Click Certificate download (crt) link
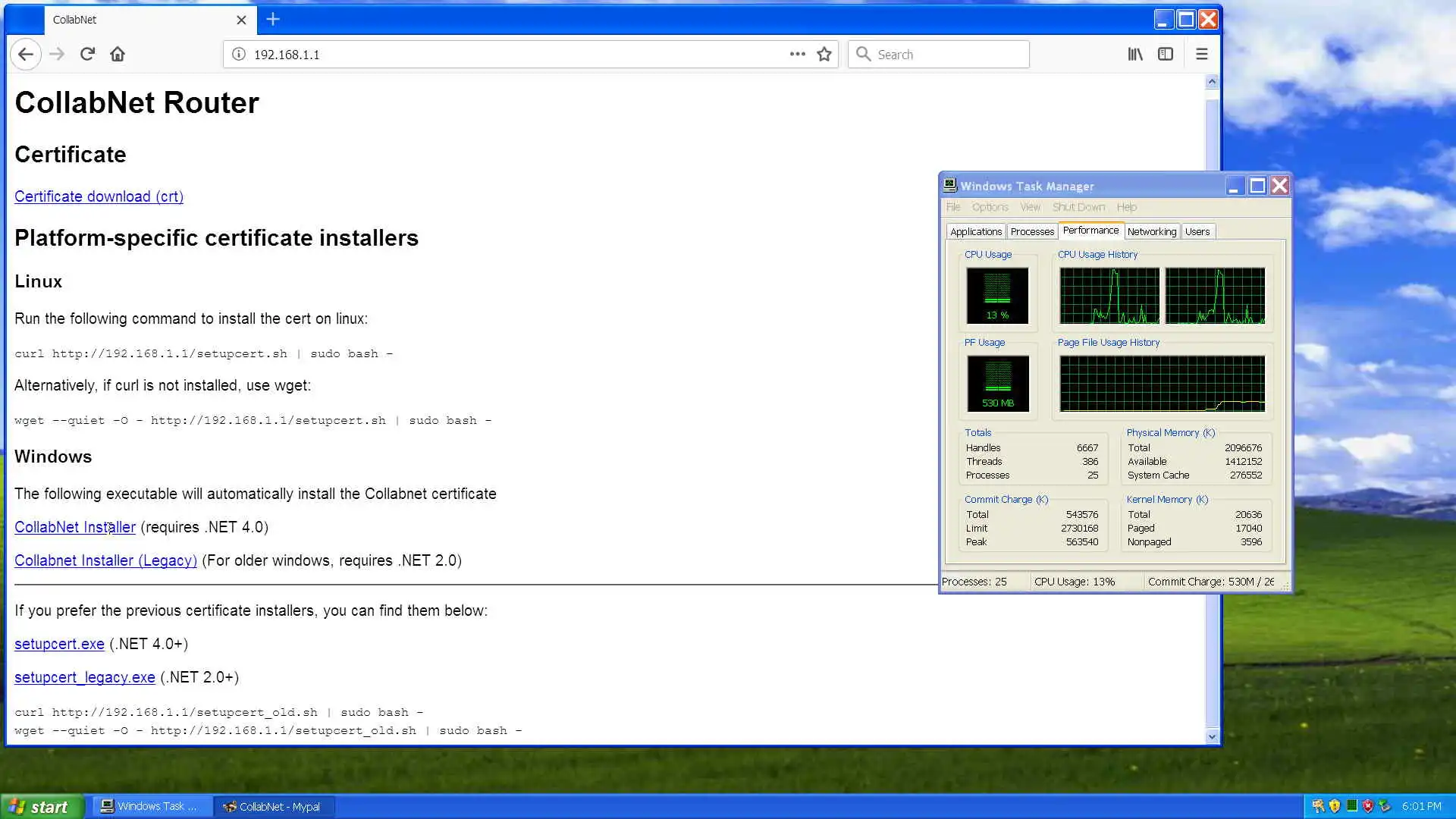 pyautogui.click(x=99, y=196)
